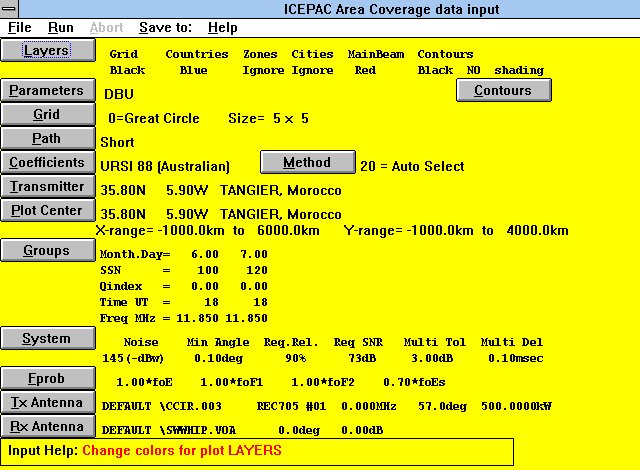Click the System button
Viewport: 640px width, 470px height.
[x=47, y=339]
